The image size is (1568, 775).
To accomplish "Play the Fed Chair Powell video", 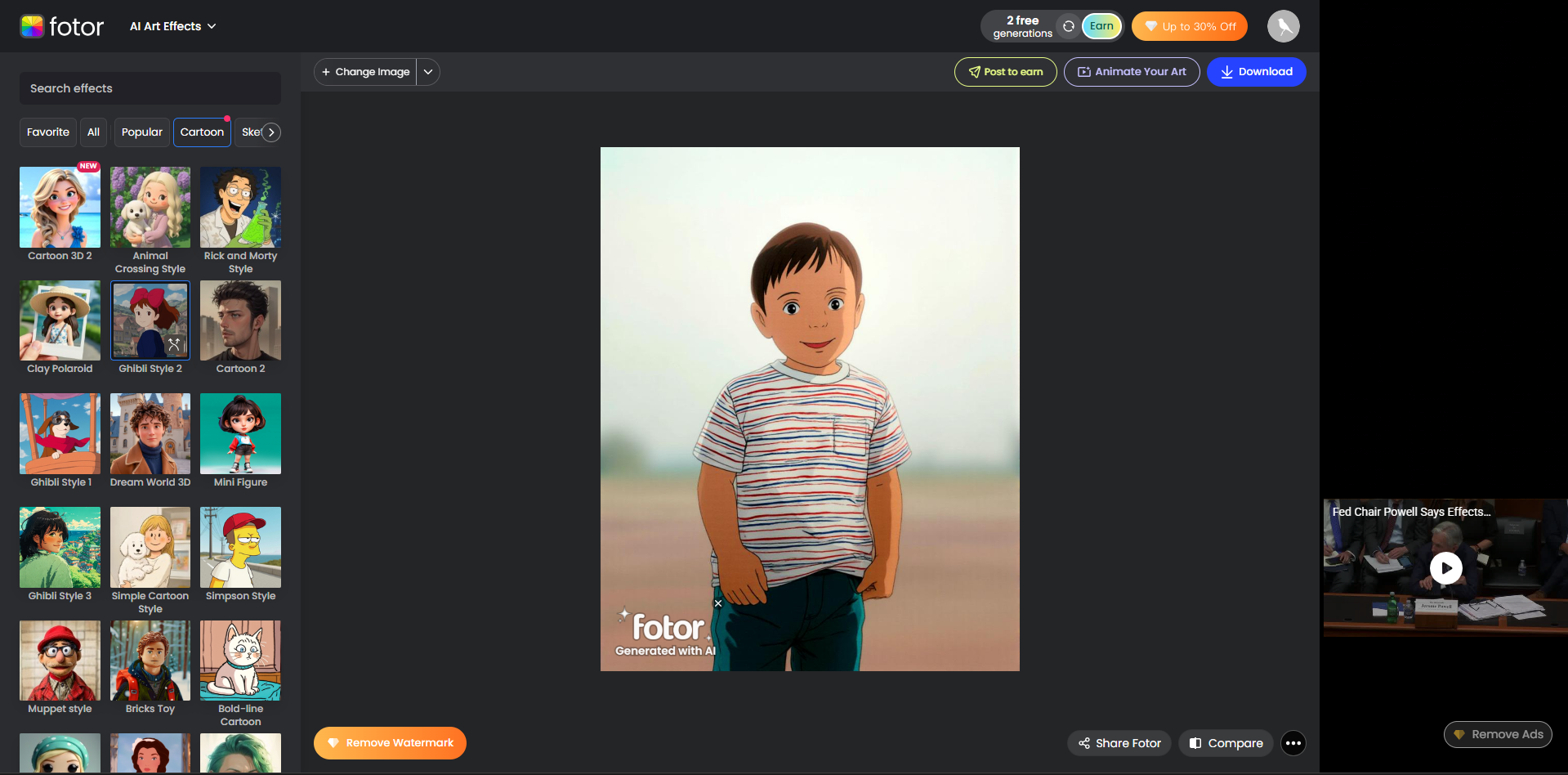I will click(x=1445, y=568).
